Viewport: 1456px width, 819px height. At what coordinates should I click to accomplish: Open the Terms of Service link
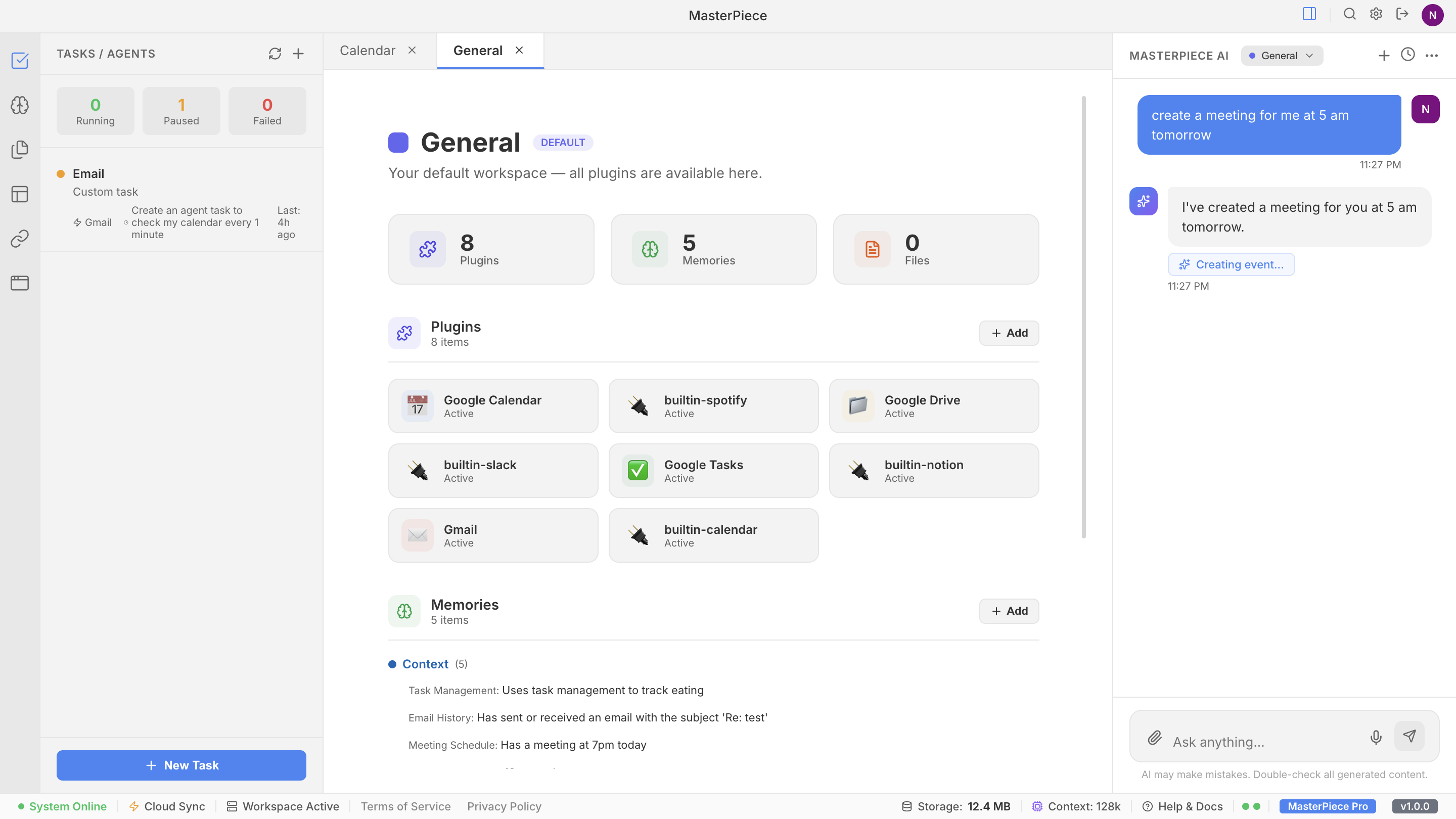pyautogui.click(x=405, y=806)
